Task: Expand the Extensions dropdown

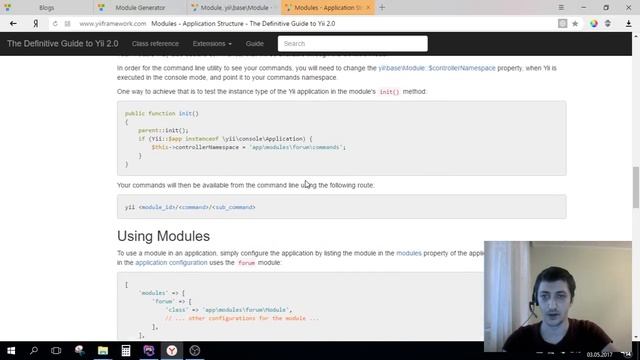Action: pyautogui.click(x=212, y=44)
